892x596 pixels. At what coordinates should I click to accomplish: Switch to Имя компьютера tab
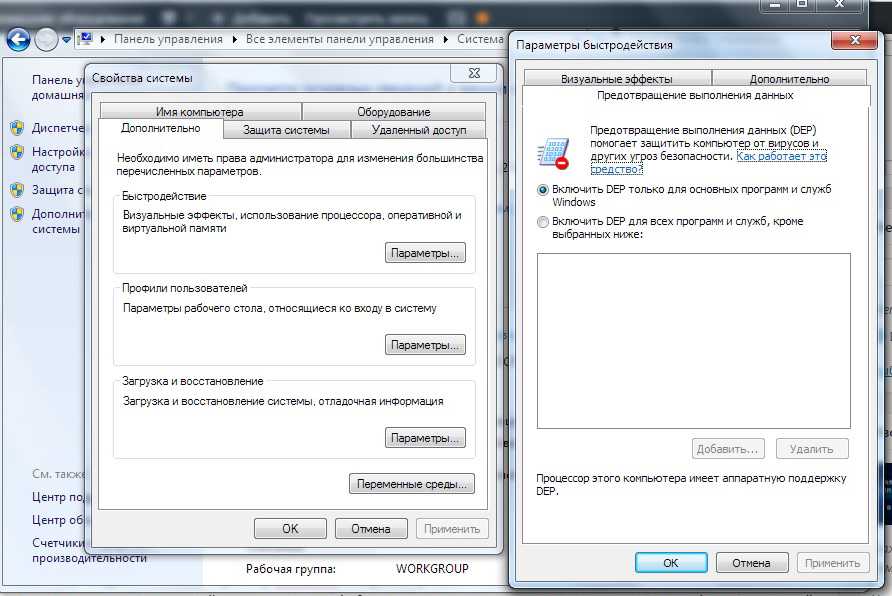pos(200,111)
